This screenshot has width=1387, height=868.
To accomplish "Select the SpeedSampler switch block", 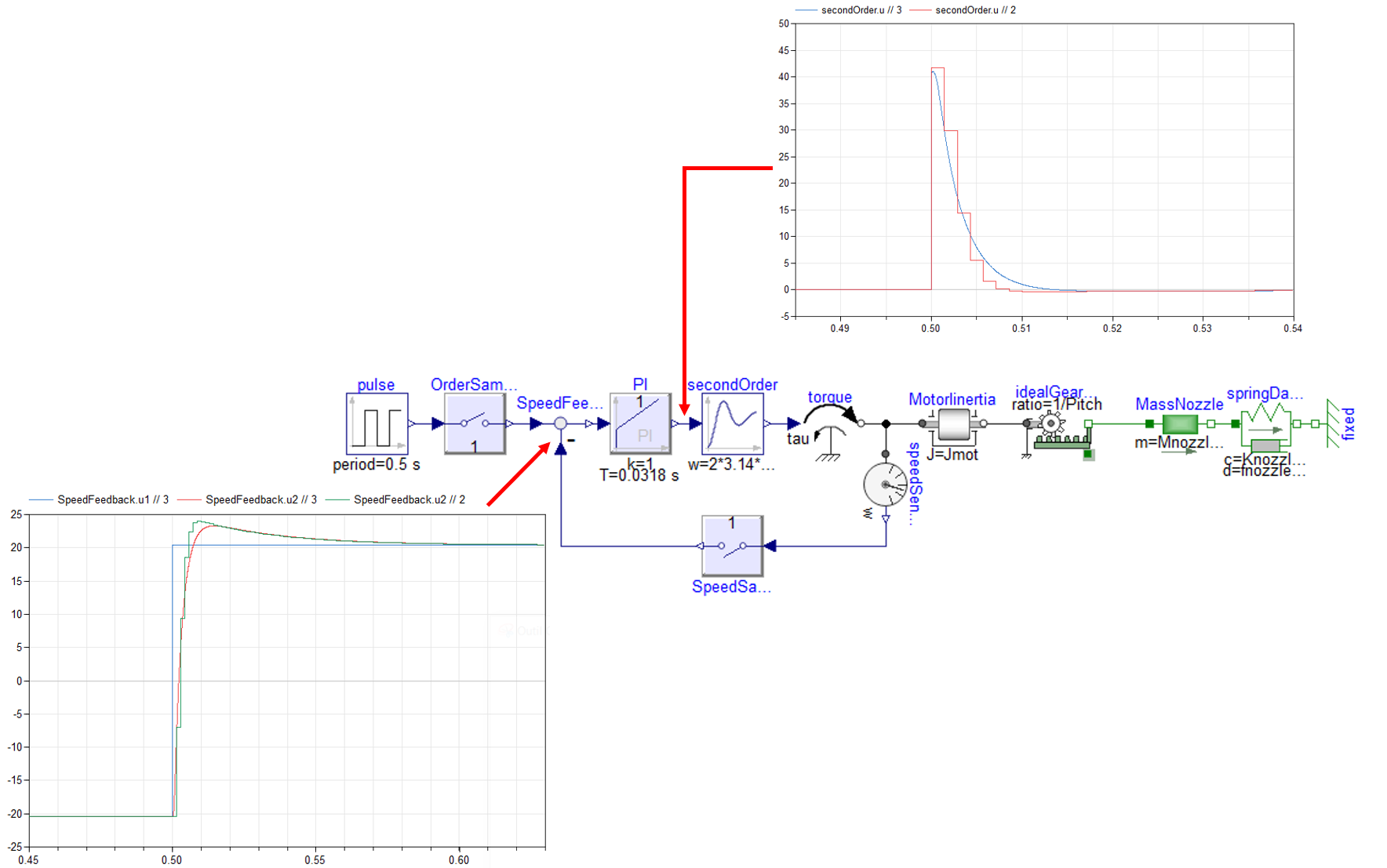I will [x=732, y=546].
